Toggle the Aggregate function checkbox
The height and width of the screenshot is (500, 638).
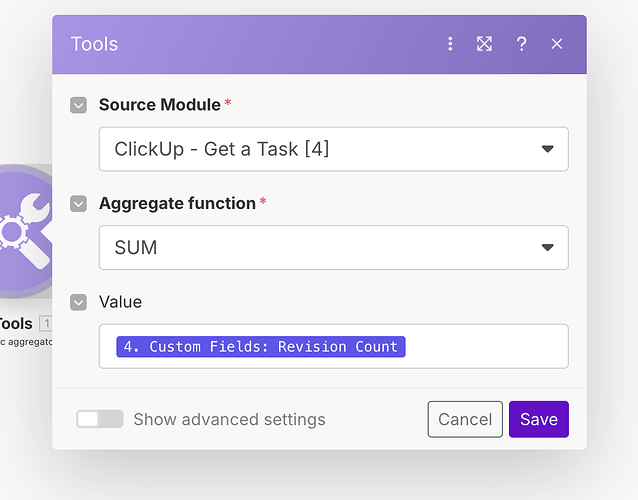point(79,204)
